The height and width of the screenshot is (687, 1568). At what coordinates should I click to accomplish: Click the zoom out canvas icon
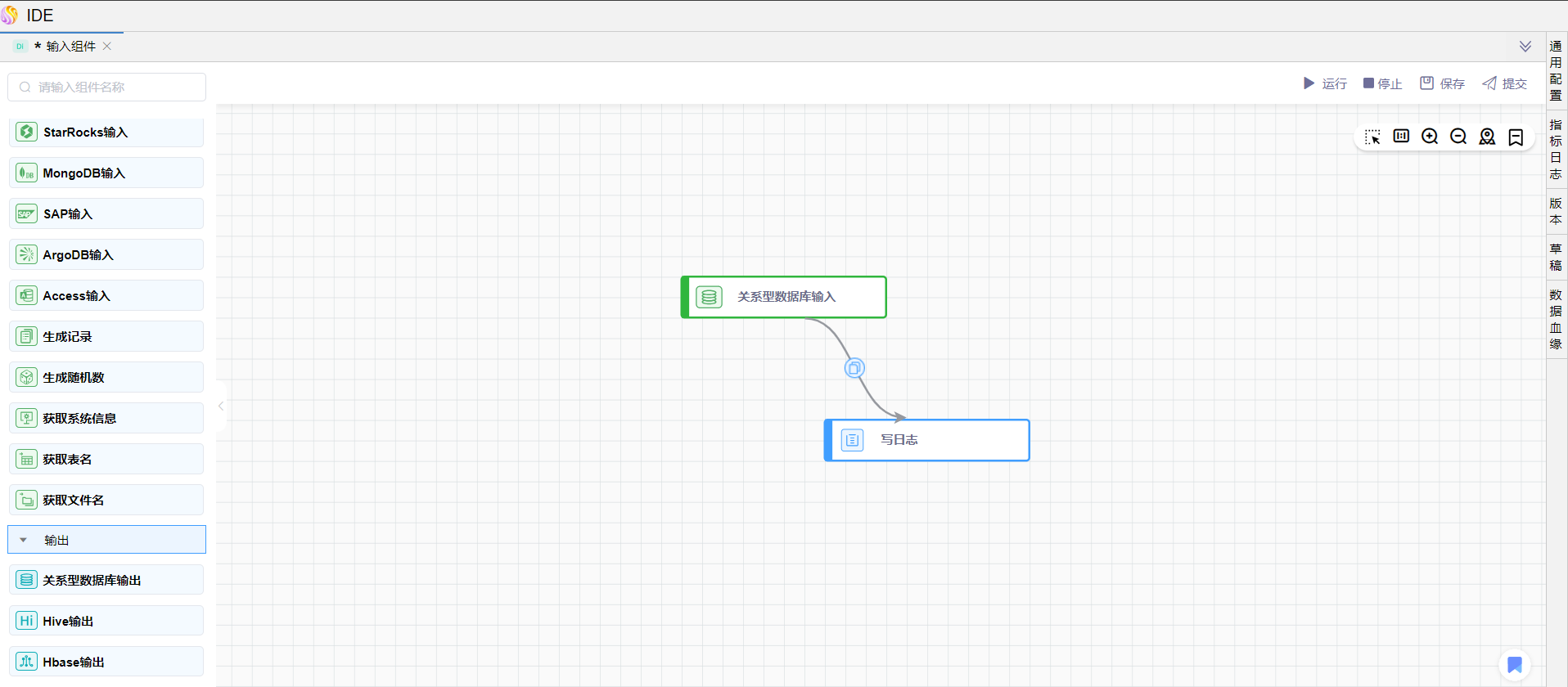1458,137
